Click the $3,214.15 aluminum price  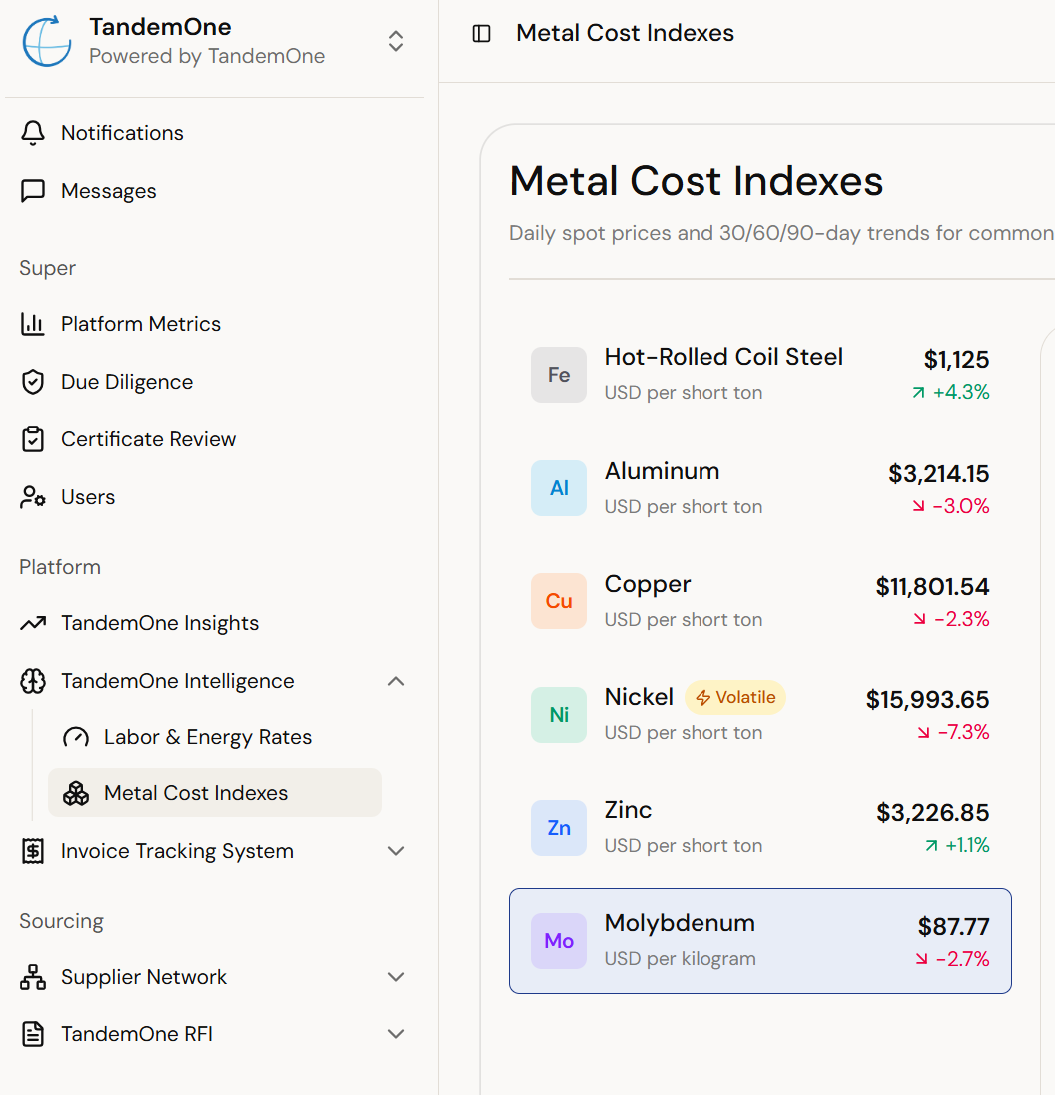(x=938, y=473)
